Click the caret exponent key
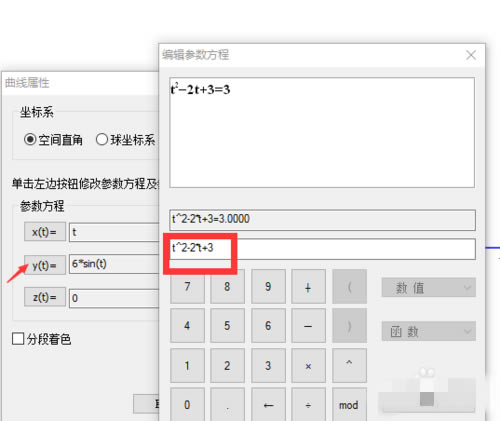 (349, 365)
